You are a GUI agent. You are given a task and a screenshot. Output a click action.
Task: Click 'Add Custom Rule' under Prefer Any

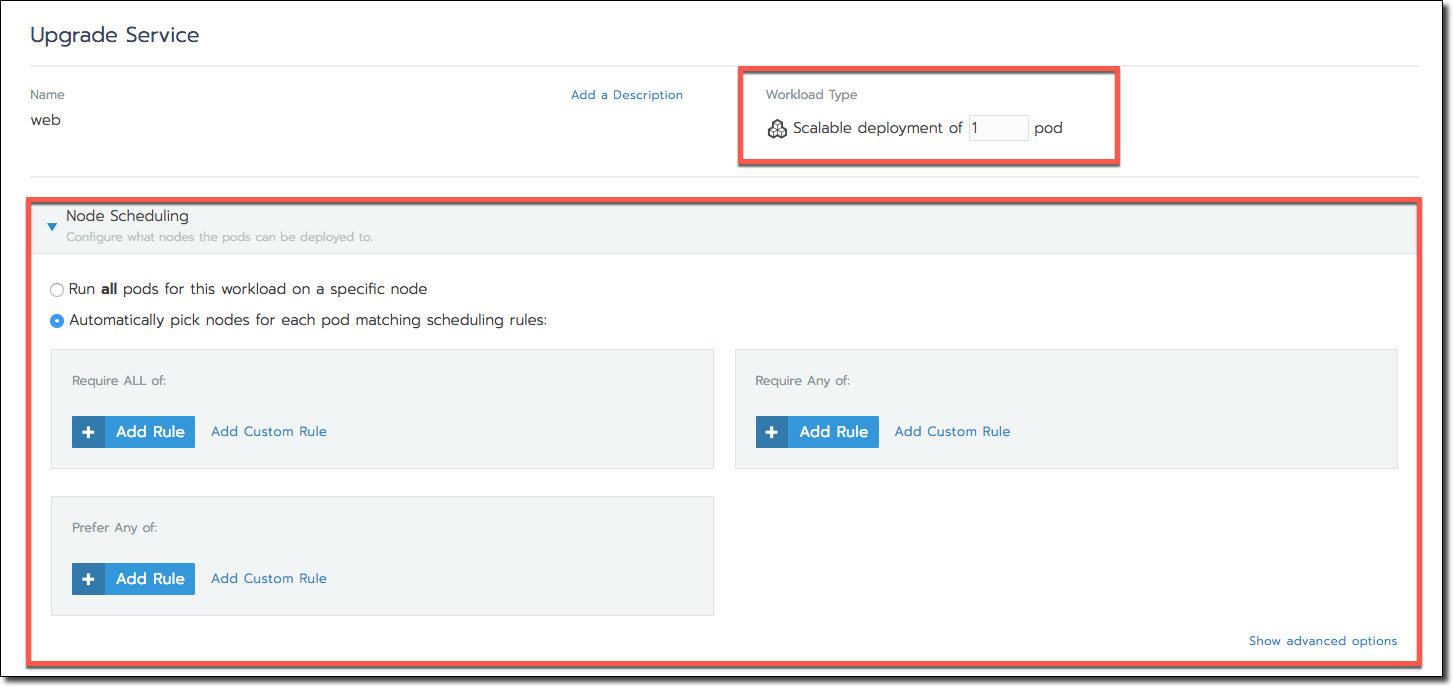click(268, 578)
